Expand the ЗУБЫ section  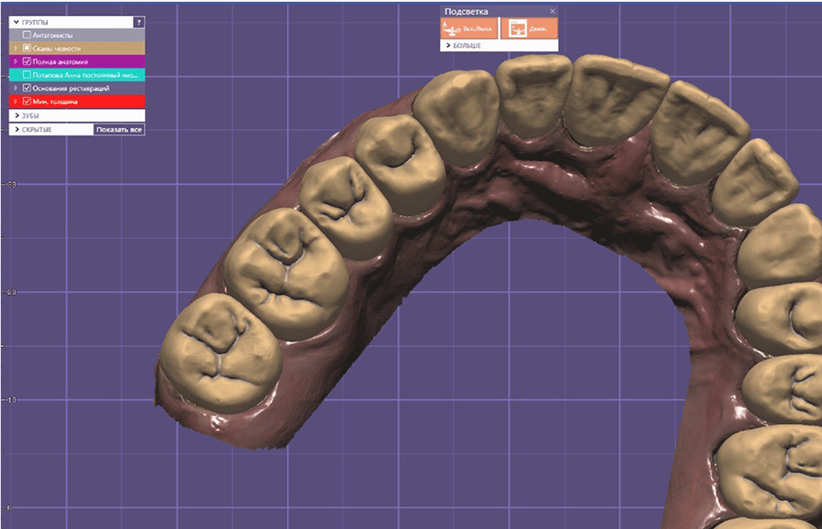click(17, 115)
